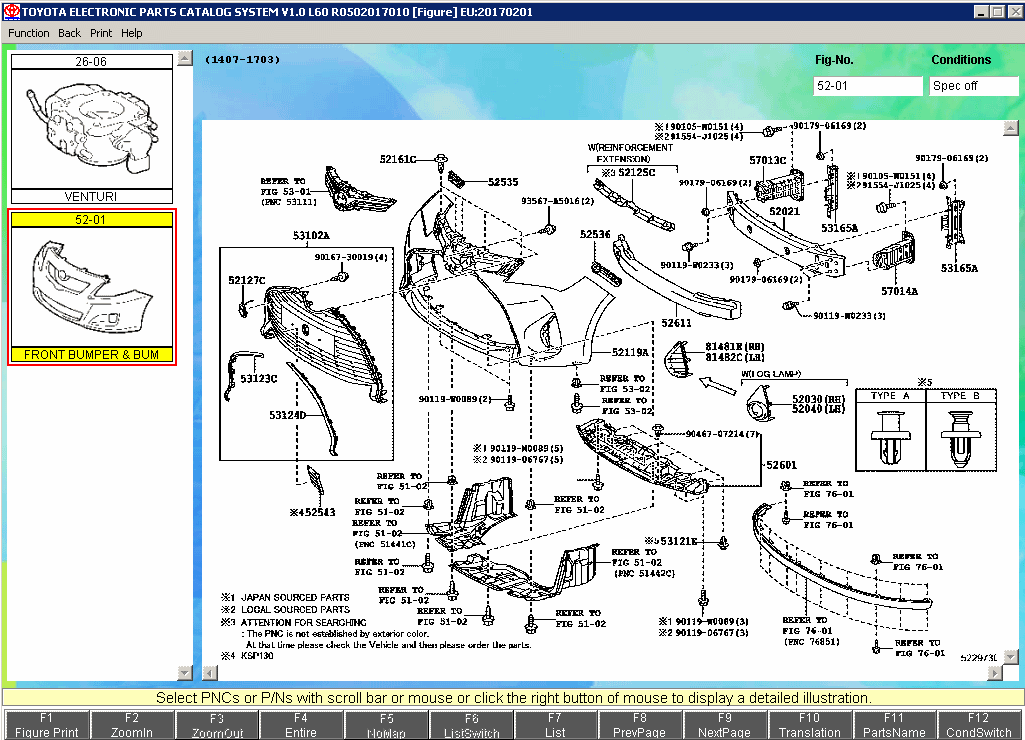Open Translation using the F10 button
This screenshot has height=740, width=1025.
click(x=809, y=722)
